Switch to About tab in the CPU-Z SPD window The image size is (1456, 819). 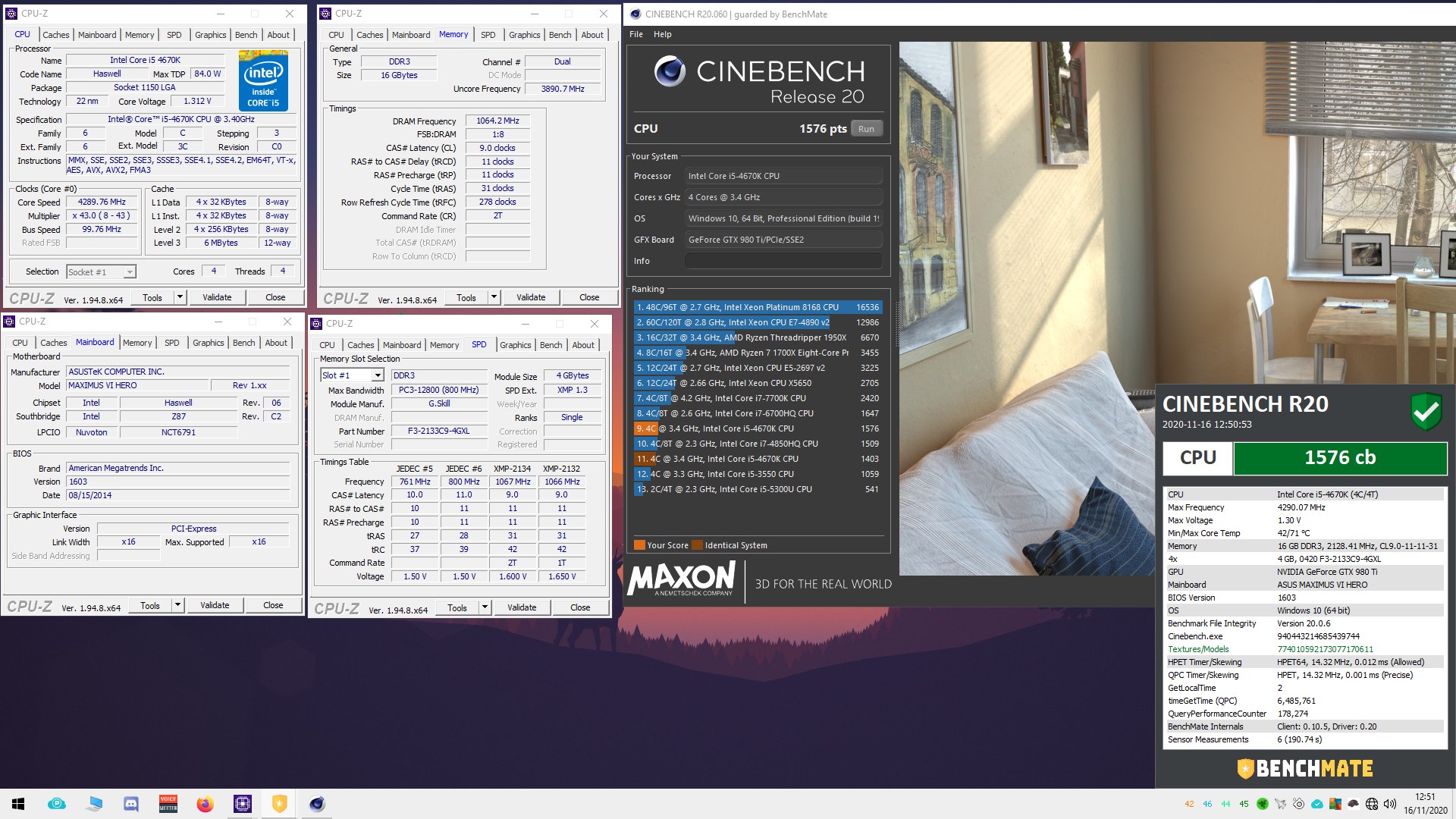[583, 345]
